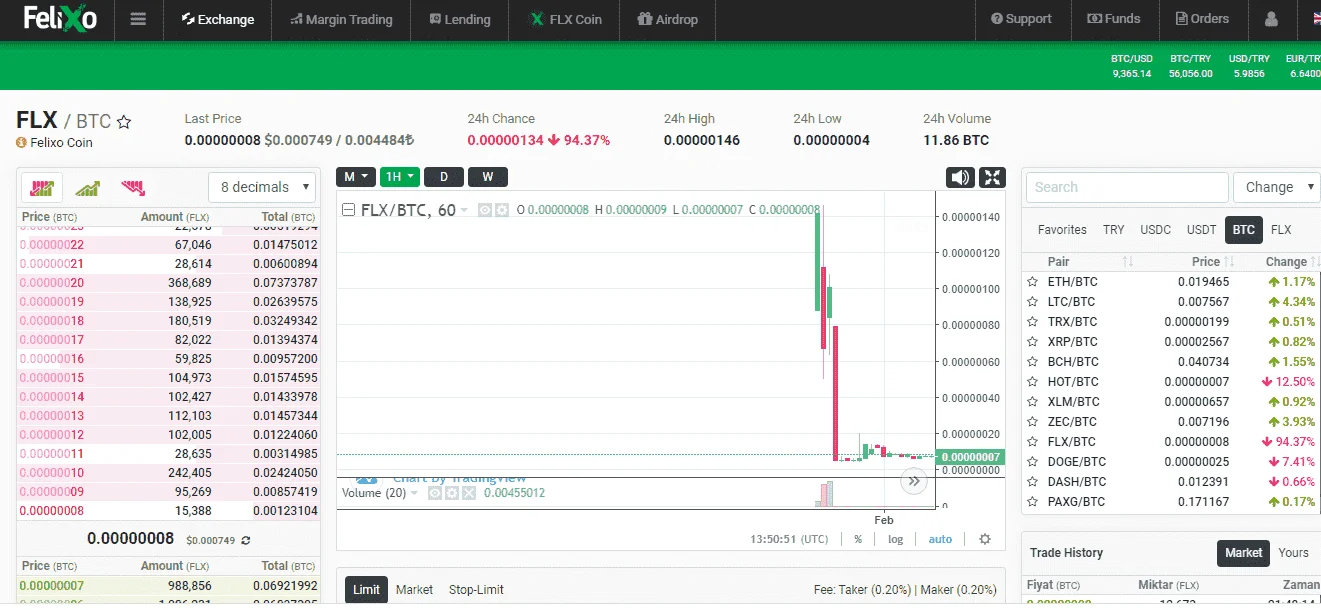
Task: Show Market trade history
Action: coord(1243,552)
